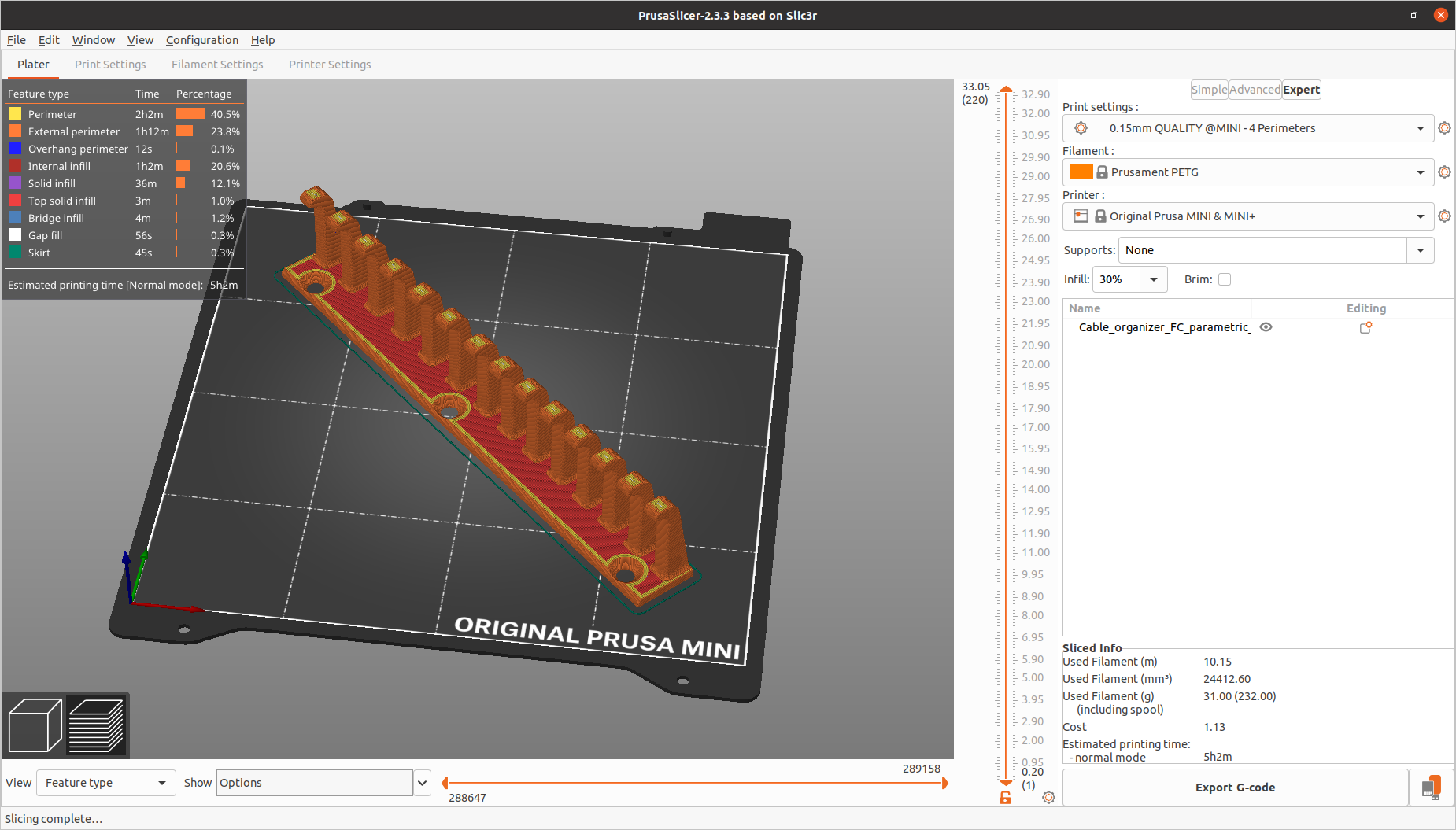Click the horizontal slider left thumb
Screen dimensions: 1456x830
point(445,783)
